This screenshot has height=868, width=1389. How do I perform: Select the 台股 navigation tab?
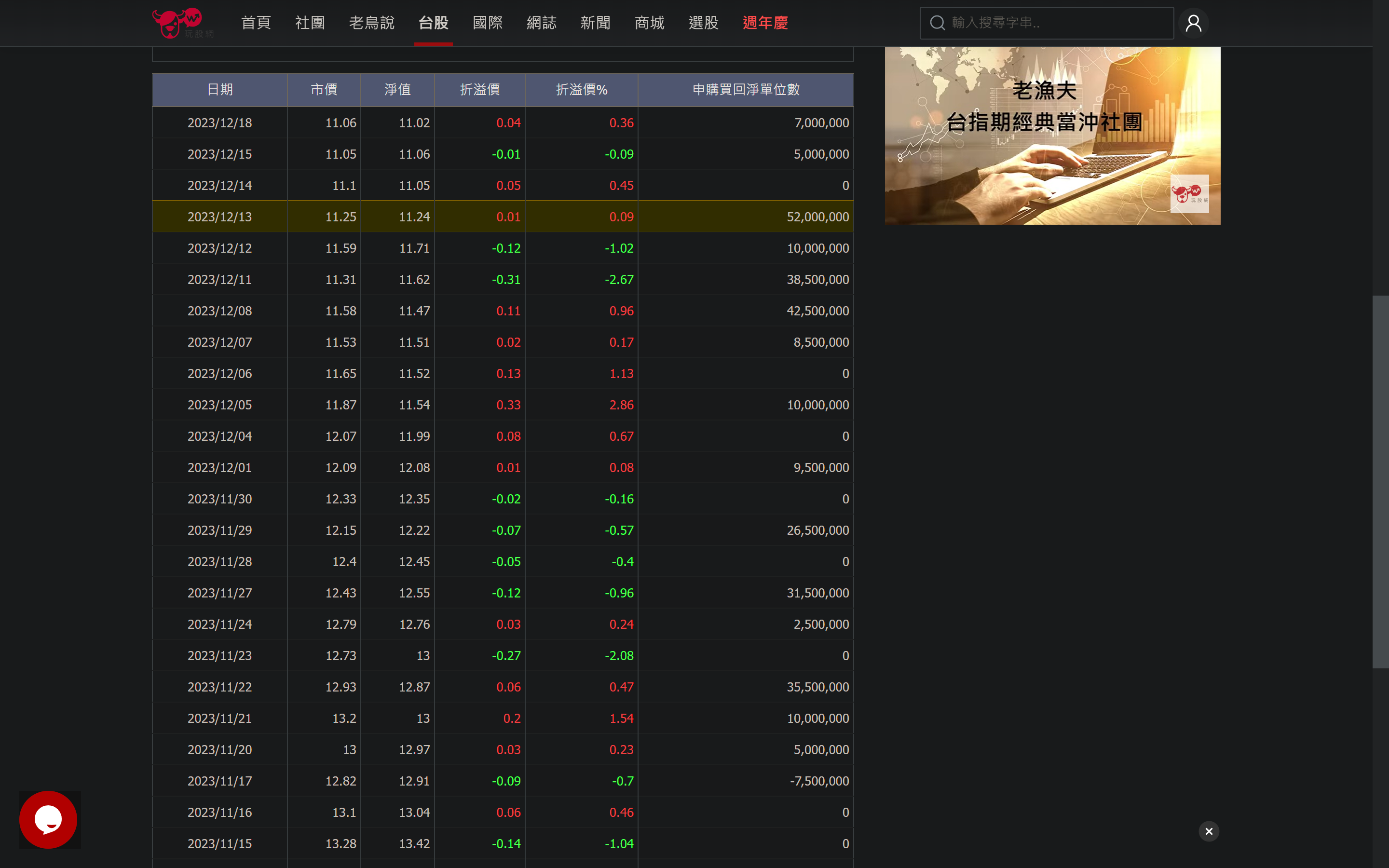click(x=434, y=23)
